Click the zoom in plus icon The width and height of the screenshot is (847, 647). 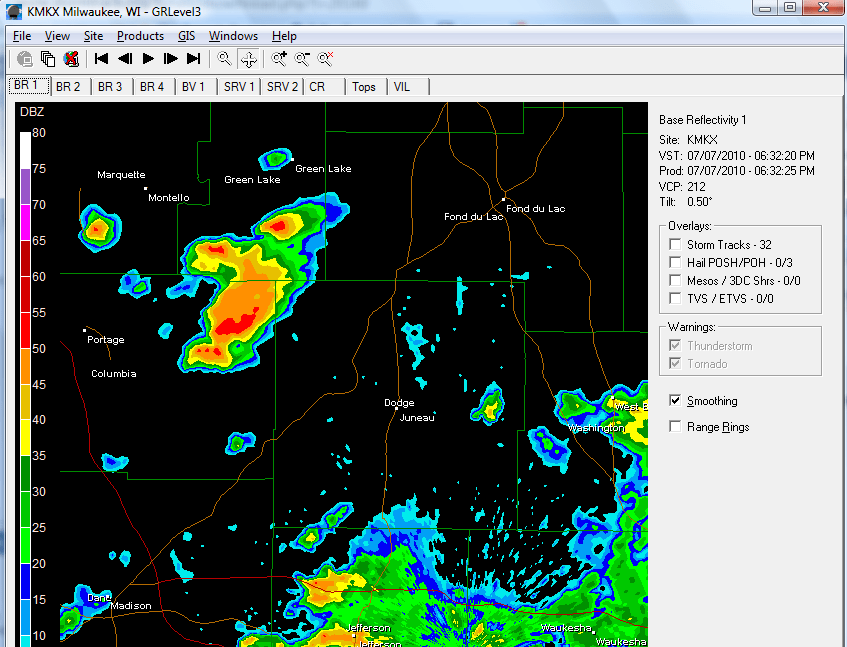279,58
